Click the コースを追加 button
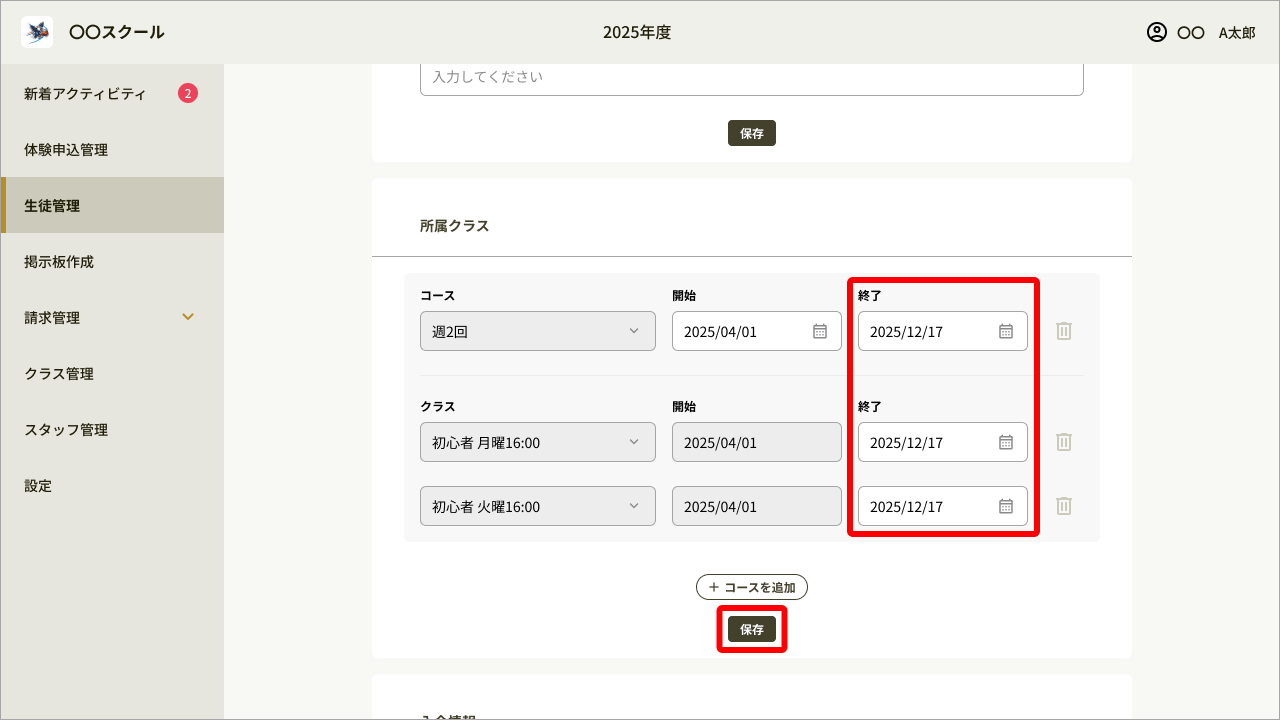The height and width of the screenshot is (720, 1280). [x=751, y=587]
